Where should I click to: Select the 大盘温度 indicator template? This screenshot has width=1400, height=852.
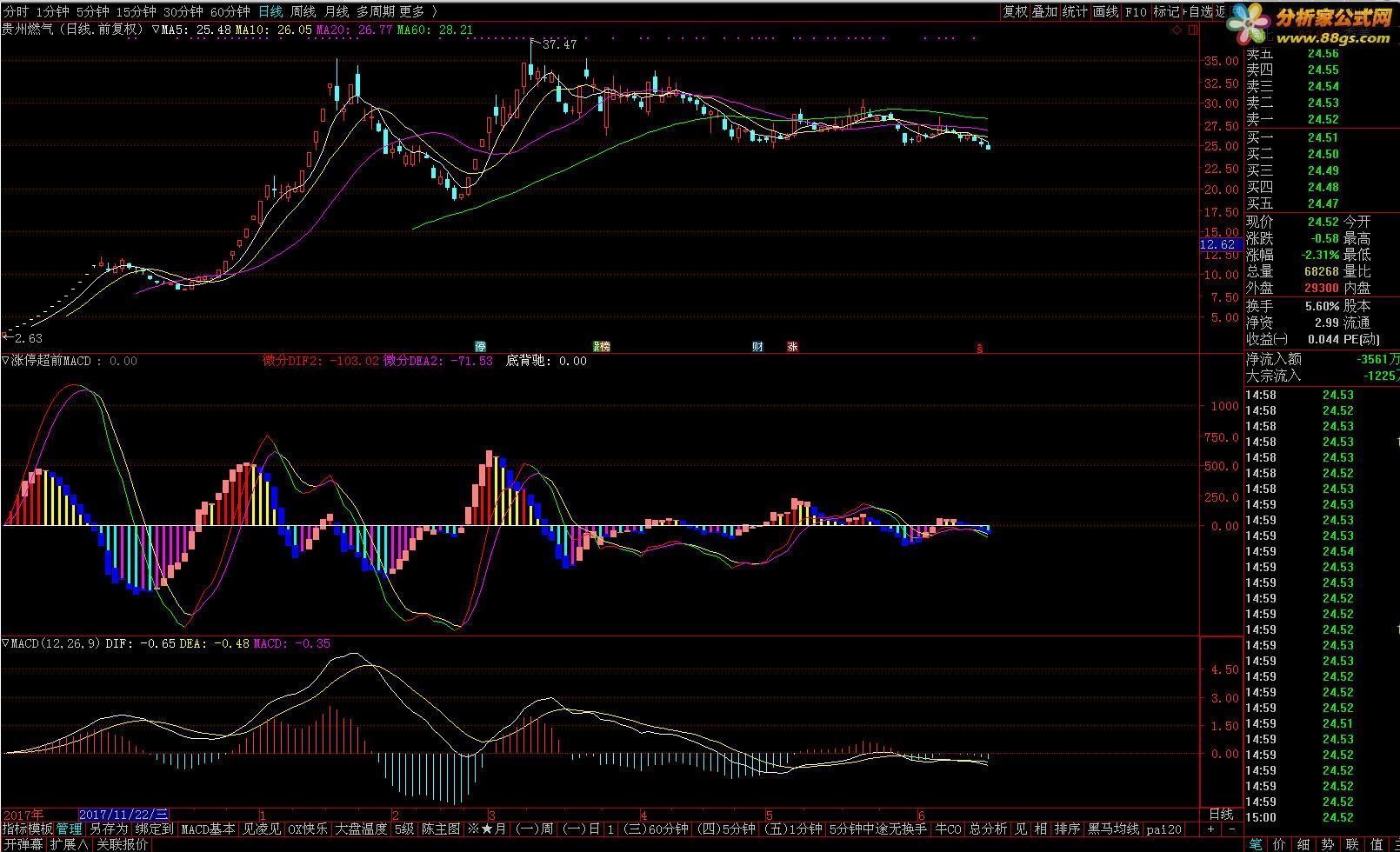pyautogui.click(x=361, y=829)
